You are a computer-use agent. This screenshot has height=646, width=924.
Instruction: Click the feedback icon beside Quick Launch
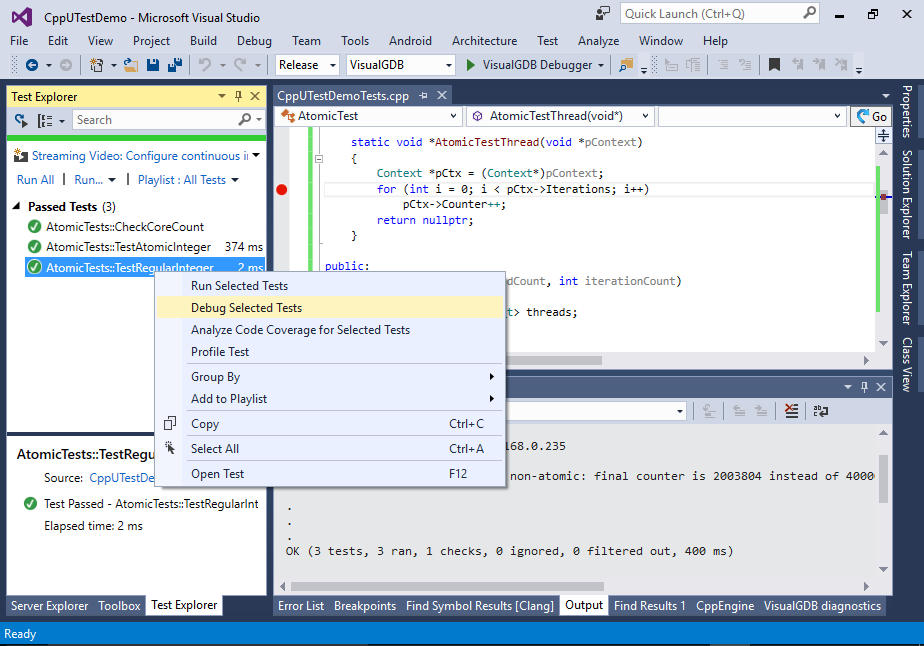coord(603,14)
